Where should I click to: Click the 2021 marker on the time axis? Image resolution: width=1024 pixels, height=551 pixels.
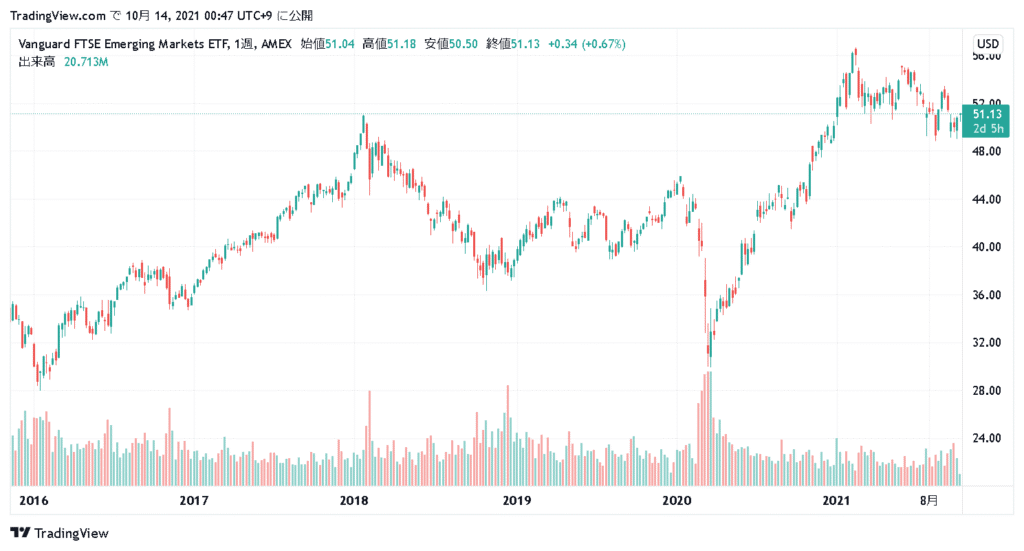pyautogui.click(x=836, y=500)
